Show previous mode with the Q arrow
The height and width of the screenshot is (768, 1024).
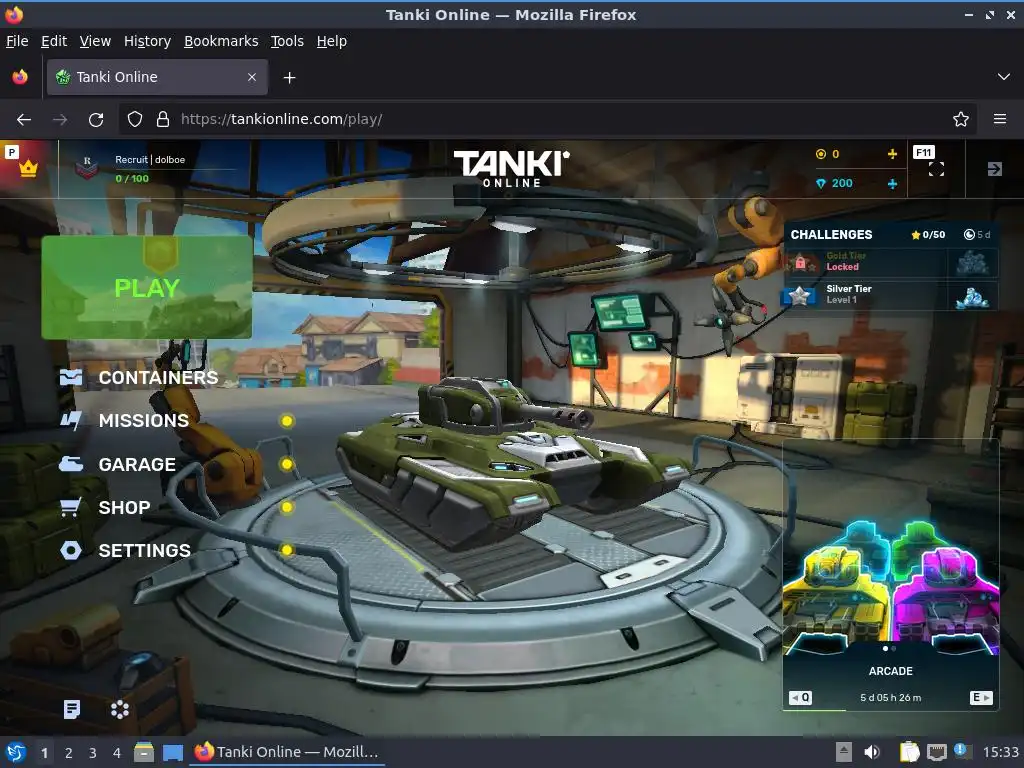point(801,697)
